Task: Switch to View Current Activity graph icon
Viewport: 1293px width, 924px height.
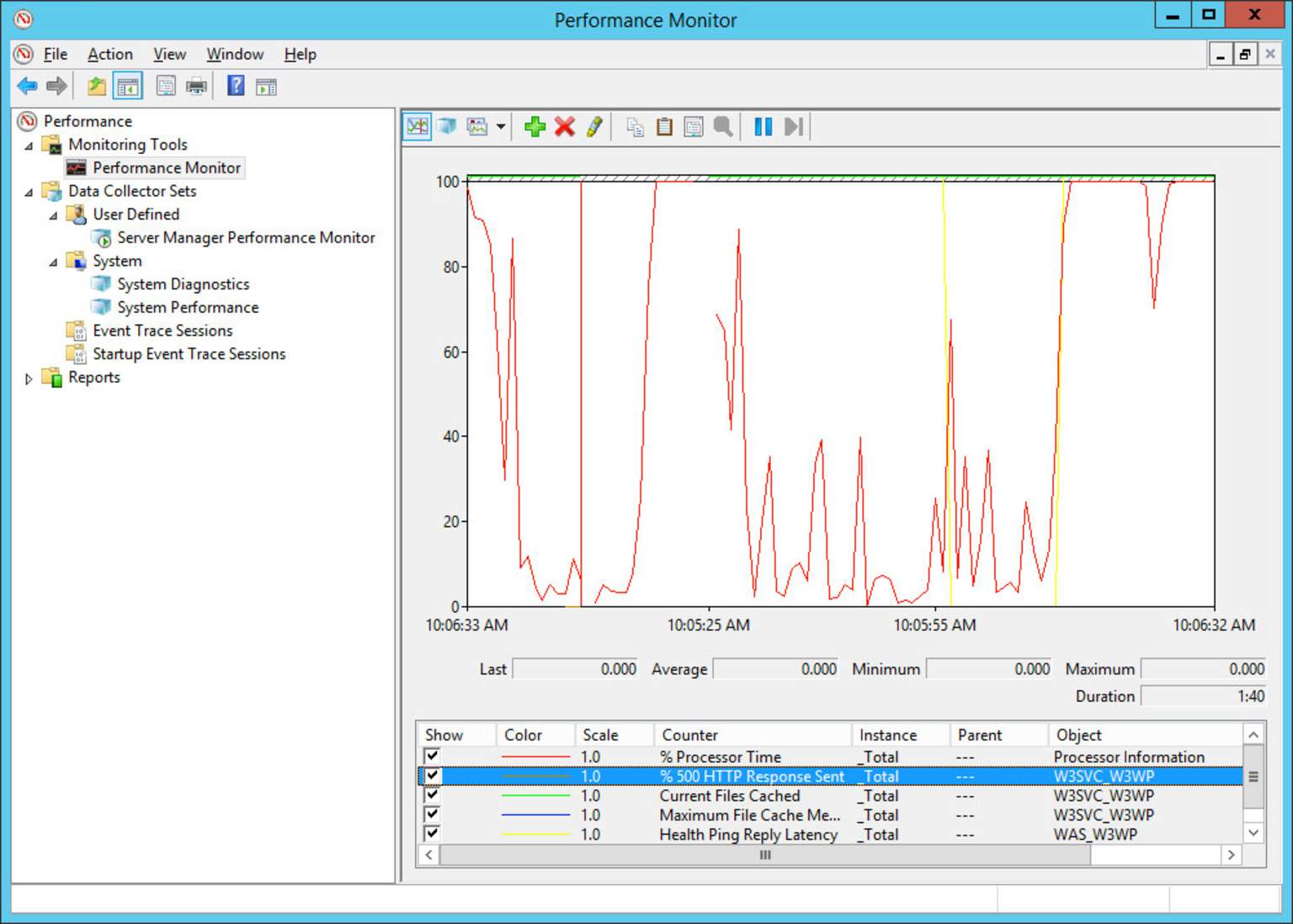Action: click(x=417, y=126)
